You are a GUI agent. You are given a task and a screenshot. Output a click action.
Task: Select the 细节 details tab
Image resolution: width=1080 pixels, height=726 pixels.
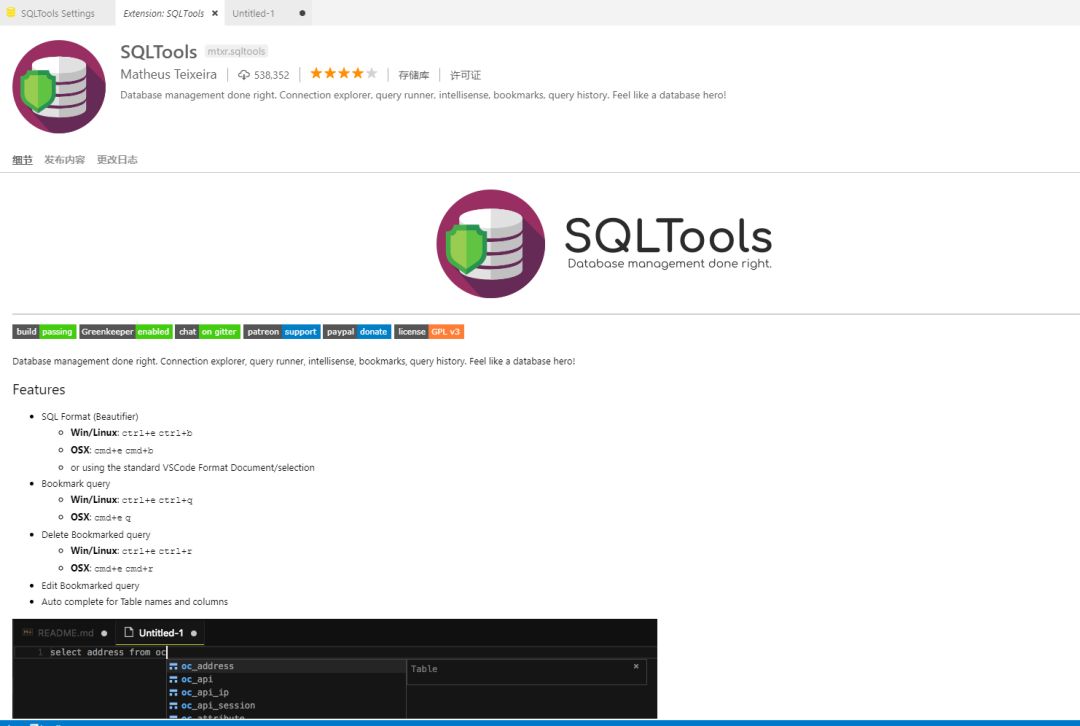(x=22, y=160)
